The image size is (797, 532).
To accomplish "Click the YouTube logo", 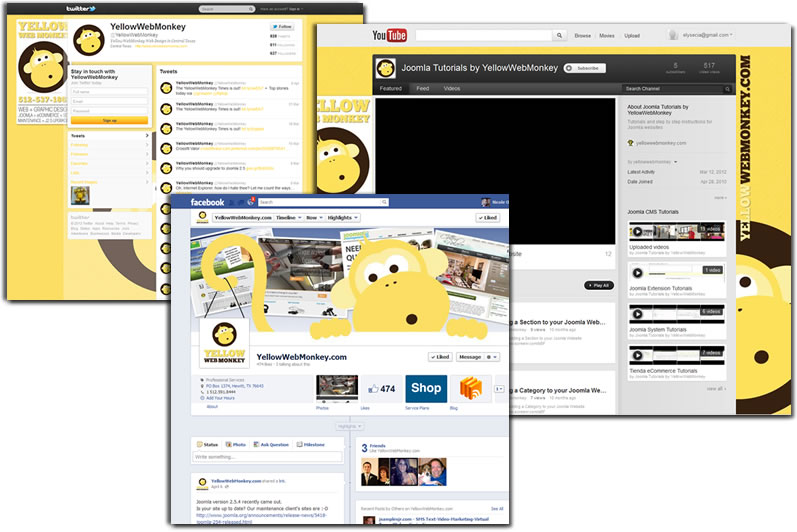I will pyautogui.click(x=389, y=35).
